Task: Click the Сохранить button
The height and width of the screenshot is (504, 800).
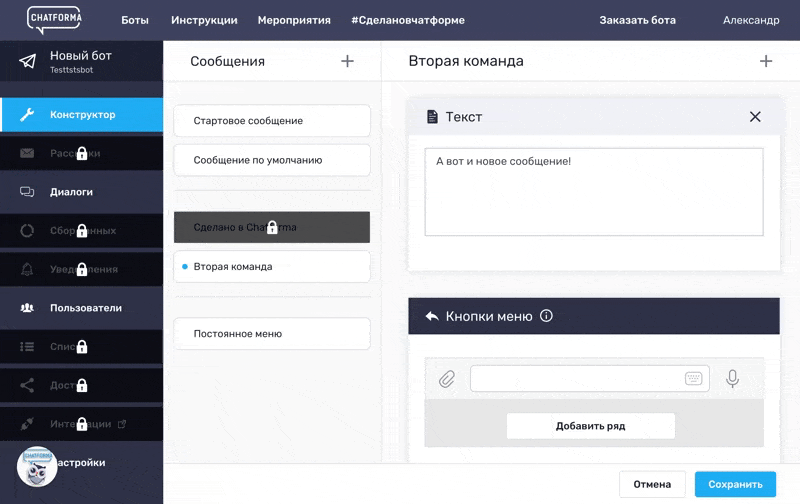Action: [735, 484]
